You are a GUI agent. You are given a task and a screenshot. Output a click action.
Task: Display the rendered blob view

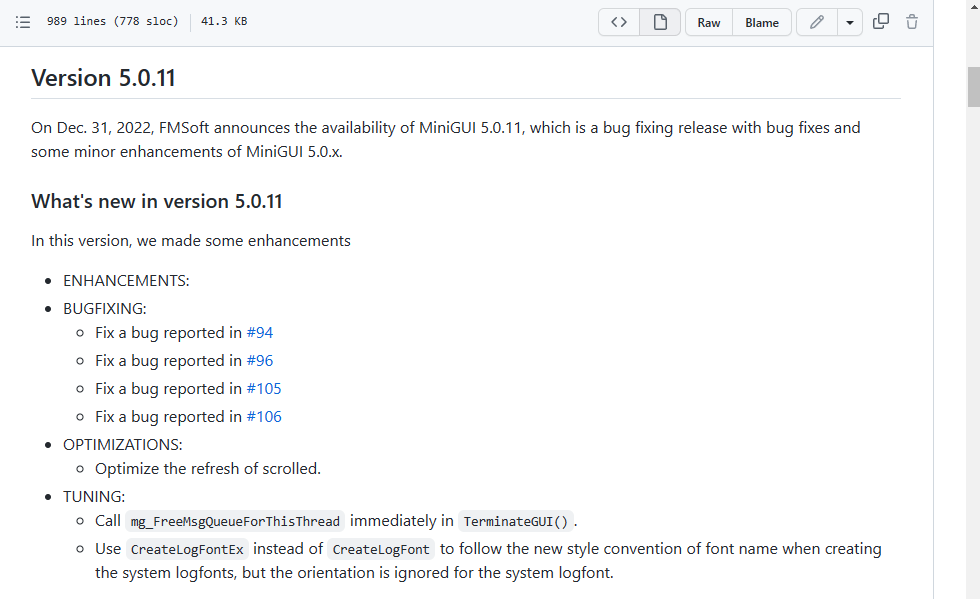coord(660,23)
